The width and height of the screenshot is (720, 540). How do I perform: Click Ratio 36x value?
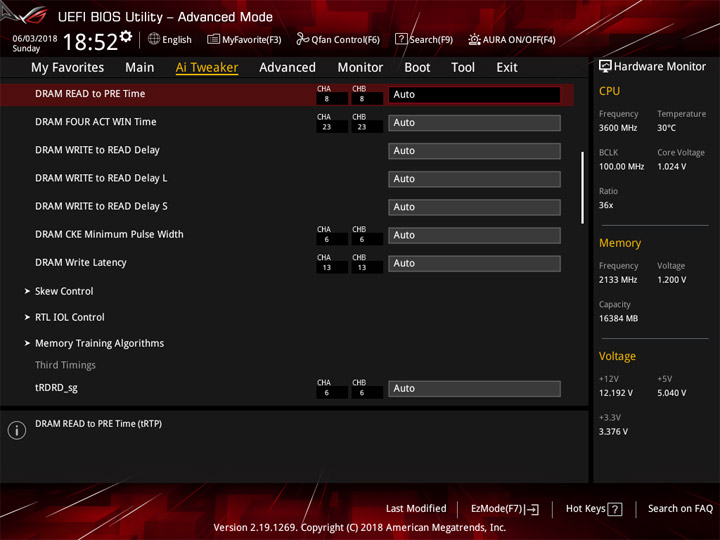(x=606, y=205)
